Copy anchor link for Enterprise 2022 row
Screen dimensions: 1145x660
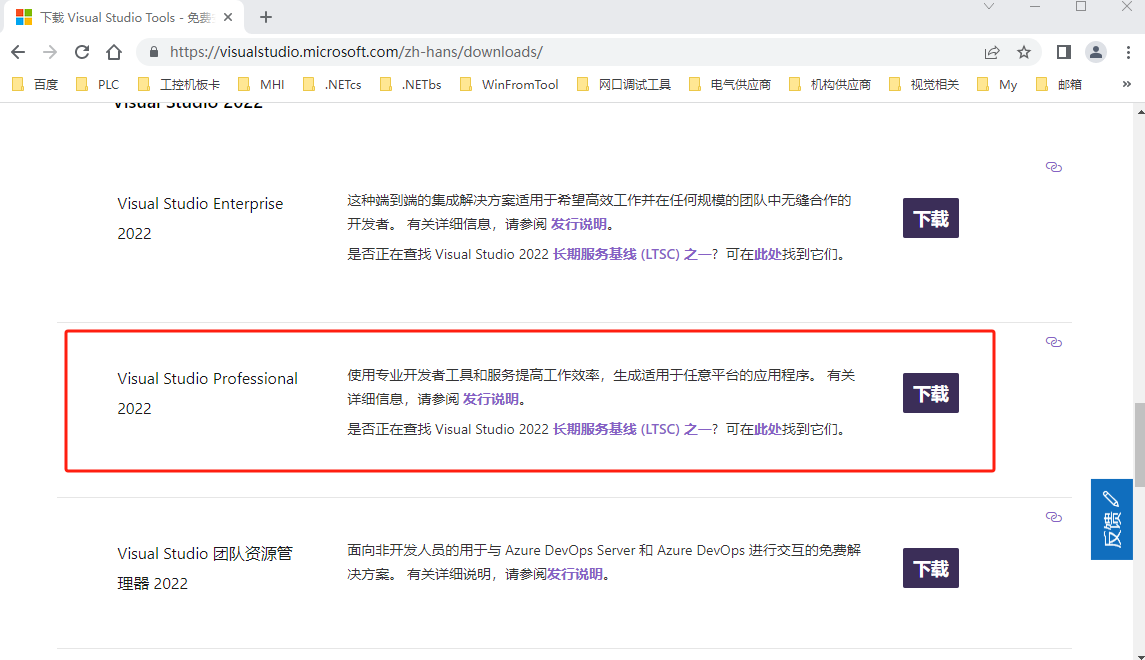pyautogui.click(x=1053, y=167)
